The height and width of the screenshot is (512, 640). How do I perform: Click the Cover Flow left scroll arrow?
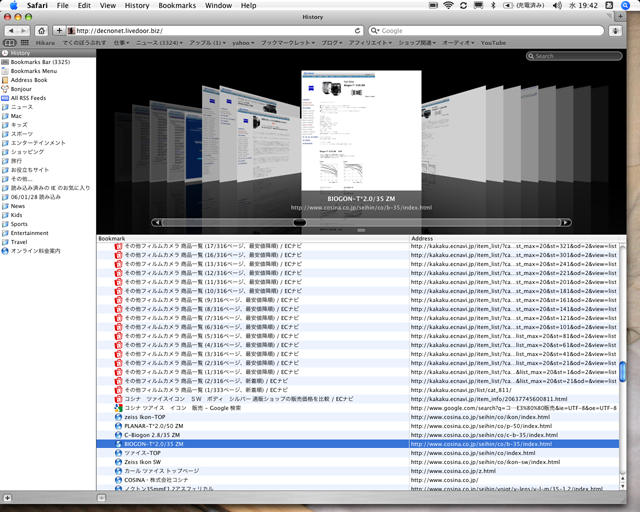[x=157, y=223]
